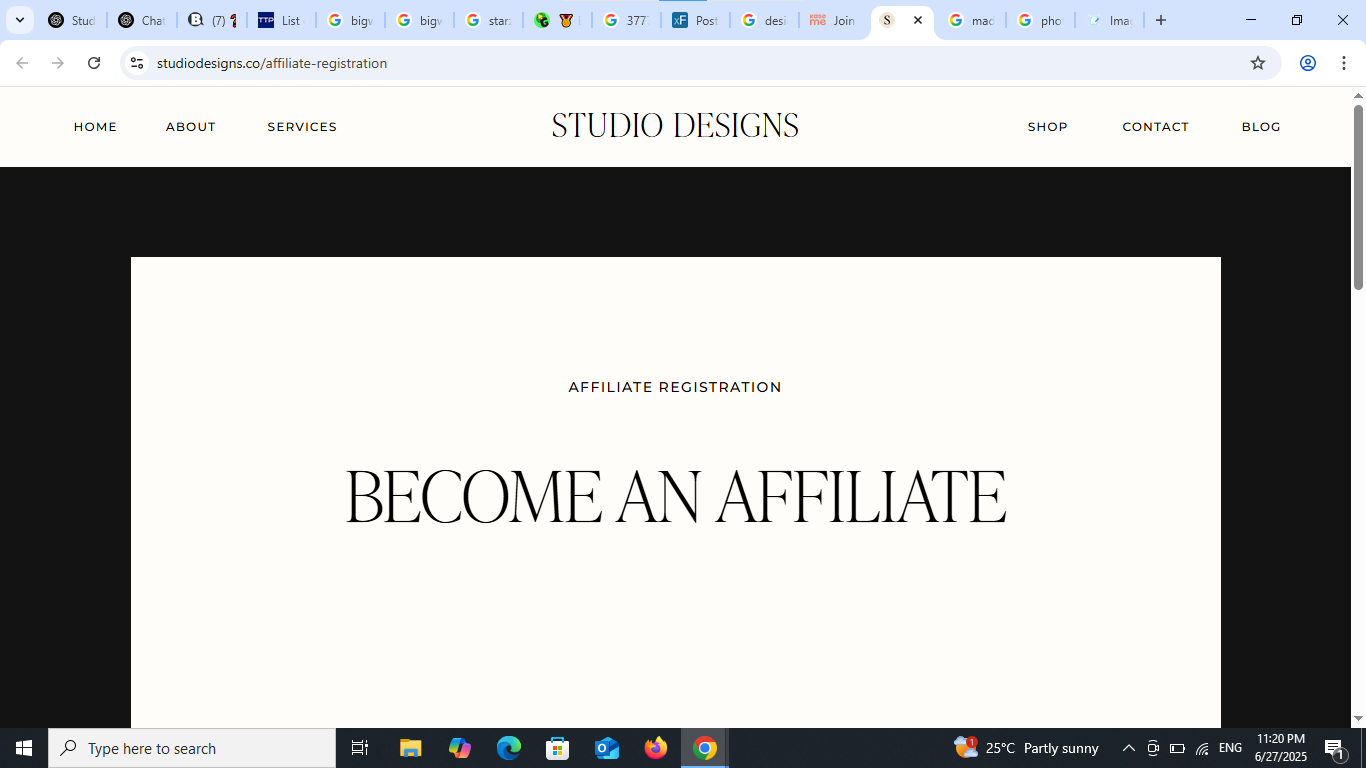Switch to the 'star' Google tab
Viewport: 1366px width, 768px height.
(489, 20)
